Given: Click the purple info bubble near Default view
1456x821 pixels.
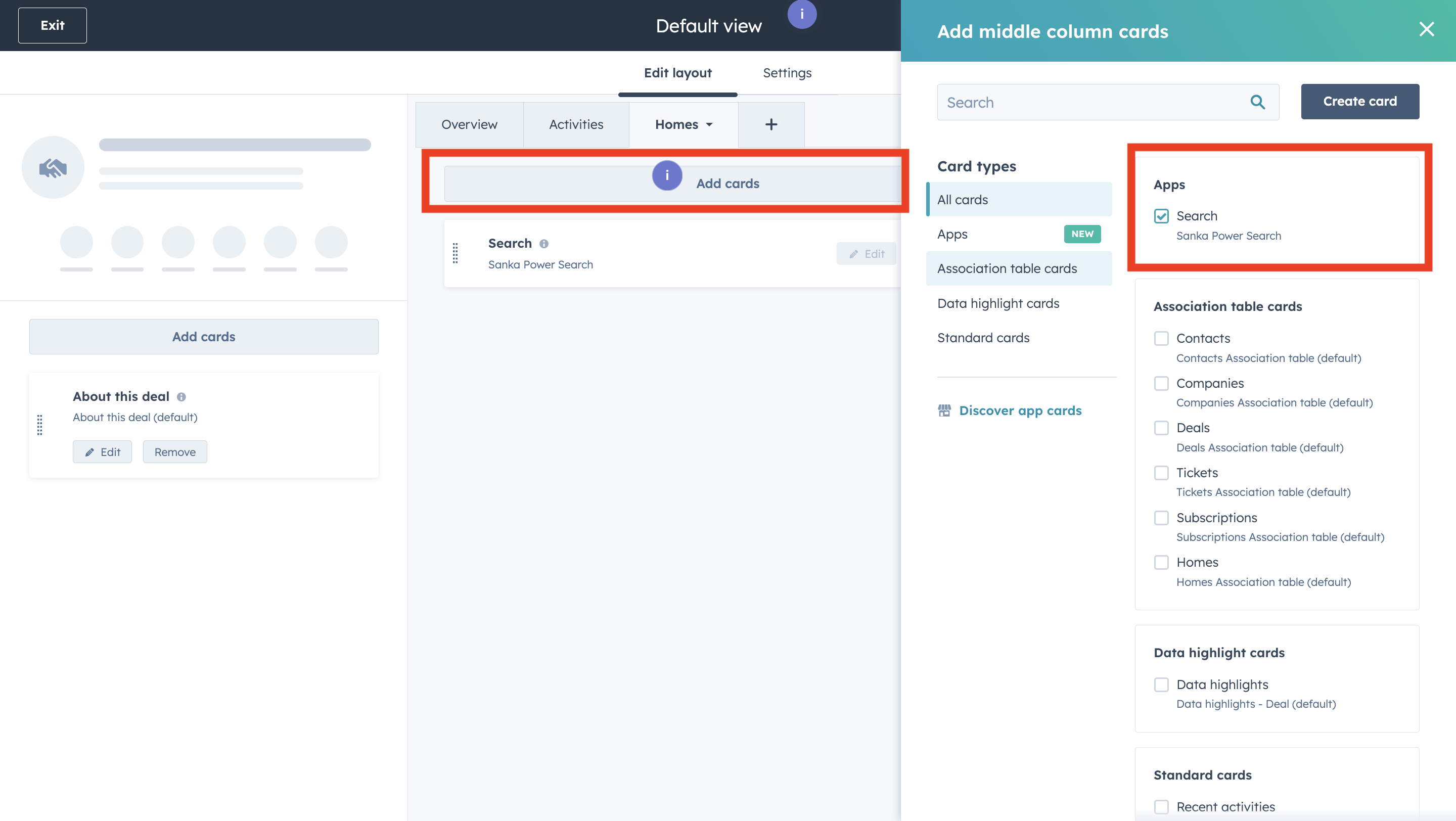Looking at the screenshot, I should point(801,14).
